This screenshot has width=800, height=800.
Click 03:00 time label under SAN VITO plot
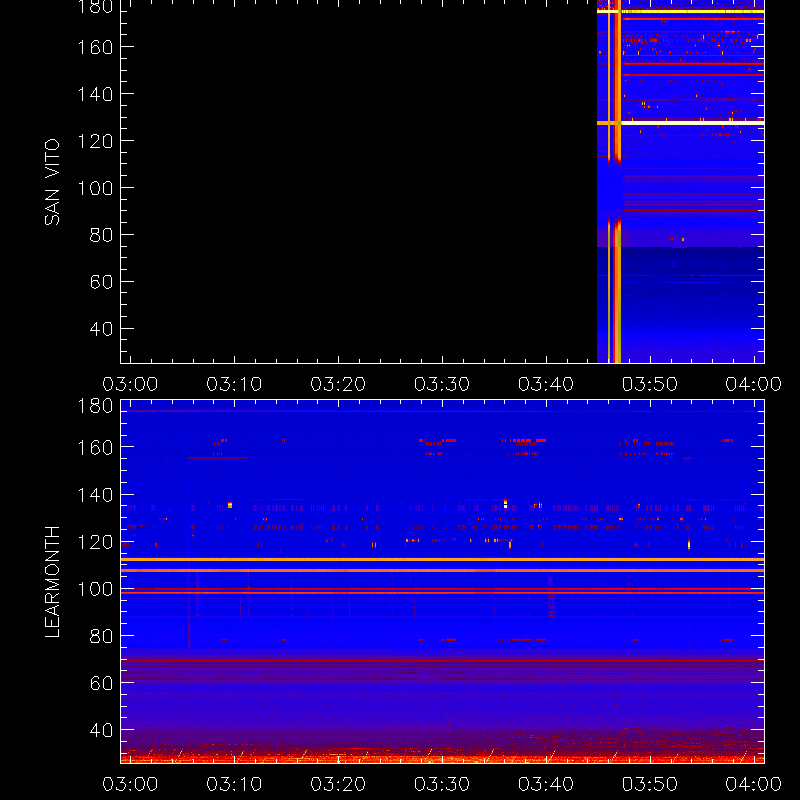click(130, 384)
